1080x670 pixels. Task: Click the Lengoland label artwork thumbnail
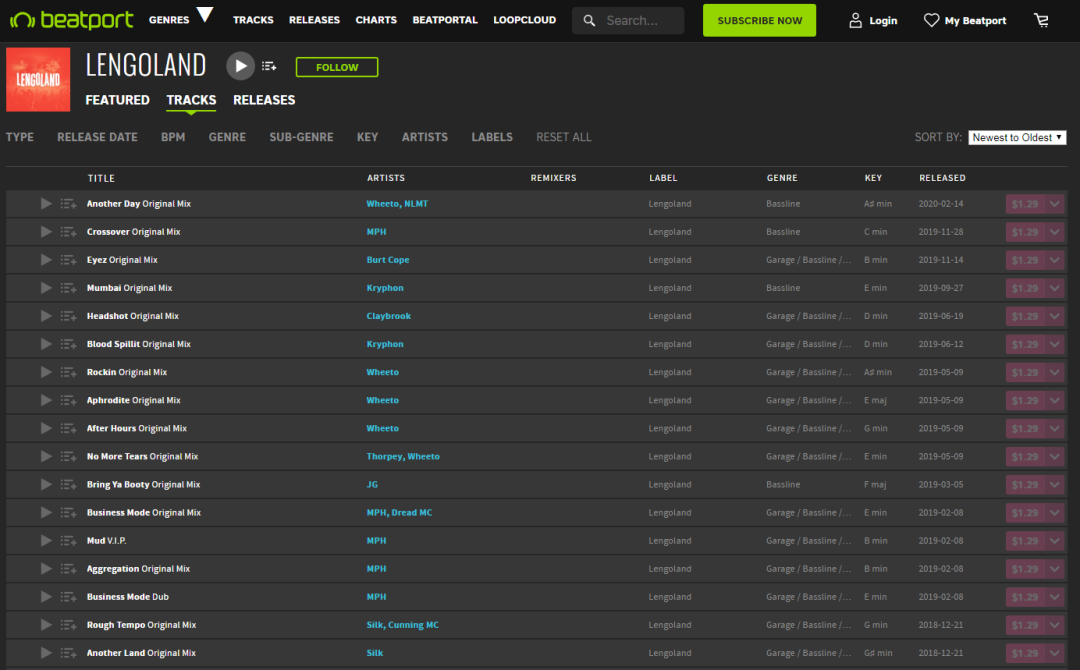pos(38,79)
